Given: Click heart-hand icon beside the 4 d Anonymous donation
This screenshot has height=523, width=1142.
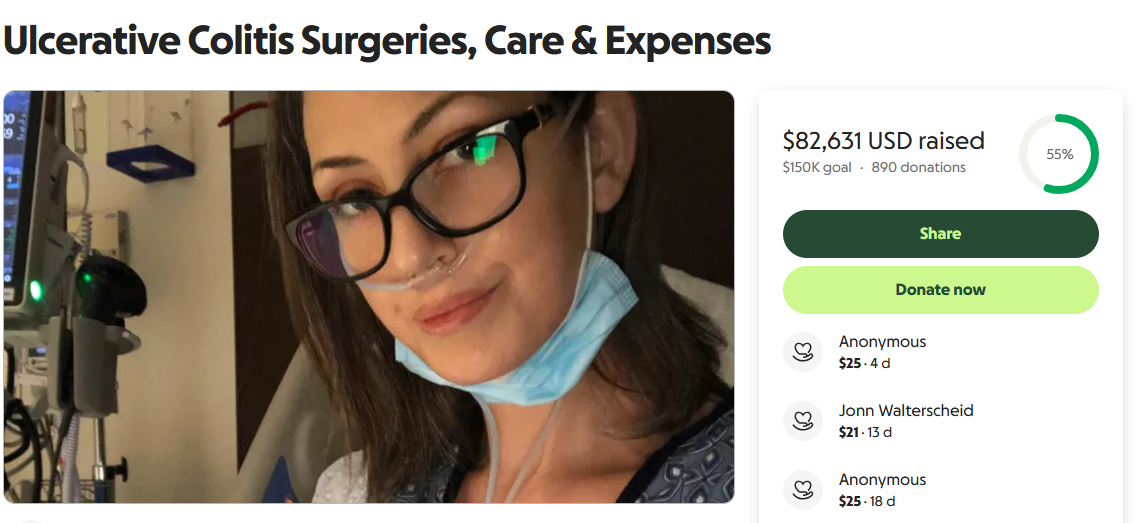Looking at the screenshot, I should point(803,352).
